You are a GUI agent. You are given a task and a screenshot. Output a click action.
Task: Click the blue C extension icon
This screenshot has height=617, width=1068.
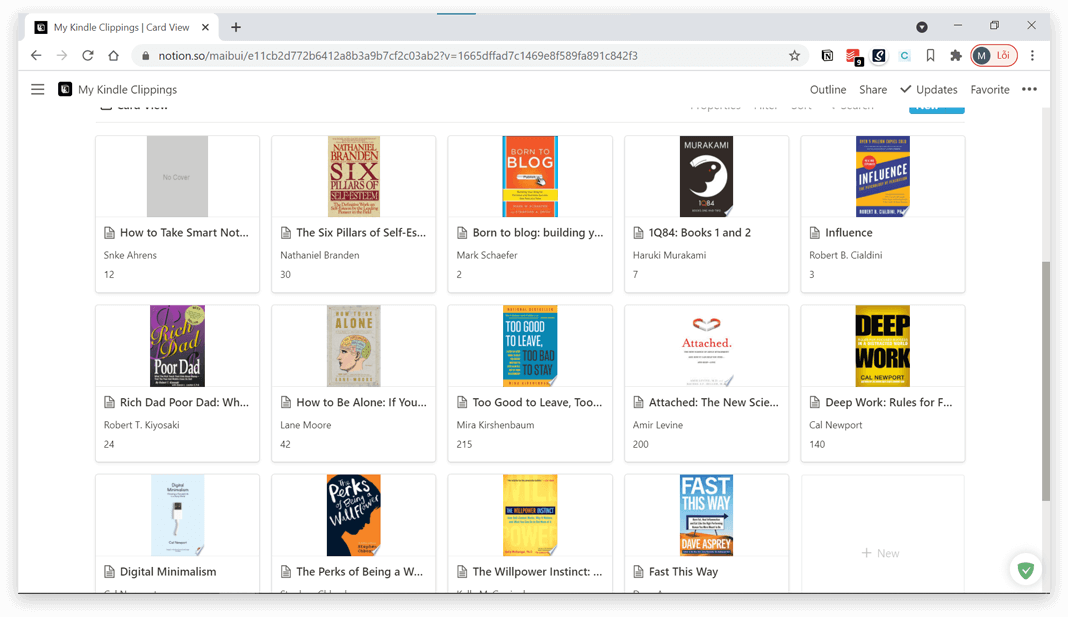[x=903, y=56]
